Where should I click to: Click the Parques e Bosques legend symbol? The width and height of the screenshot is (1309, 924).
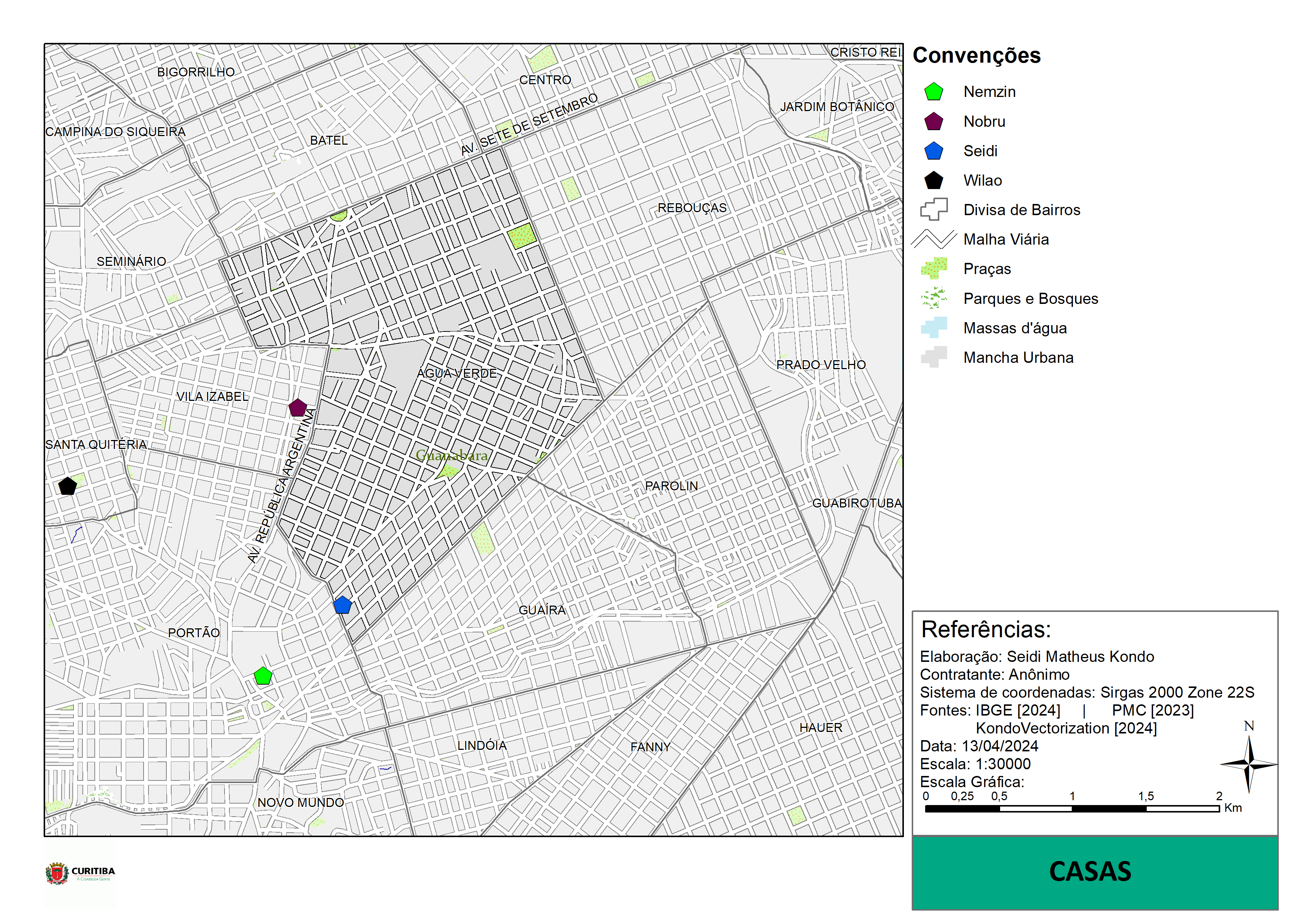(934, 298)
